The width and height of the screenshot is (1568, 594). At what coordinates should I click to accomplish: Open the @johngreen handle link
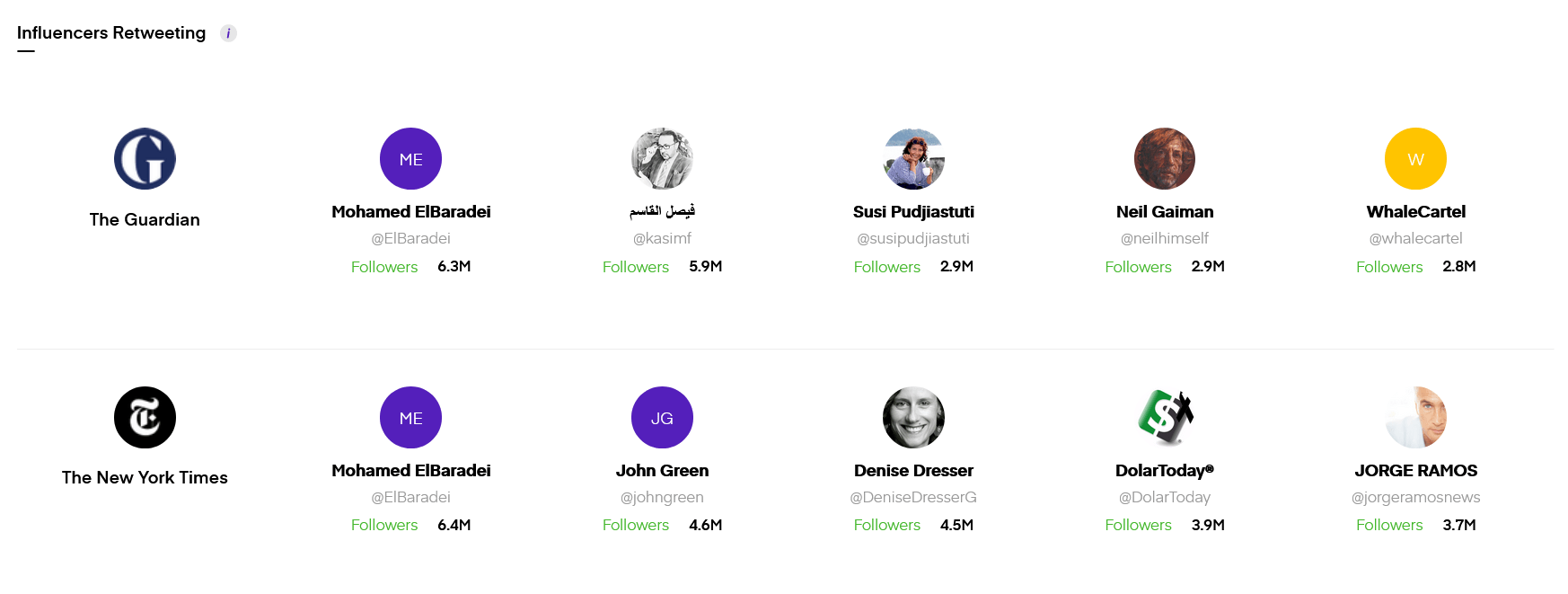pyautogui.click(x=662, y=497)
